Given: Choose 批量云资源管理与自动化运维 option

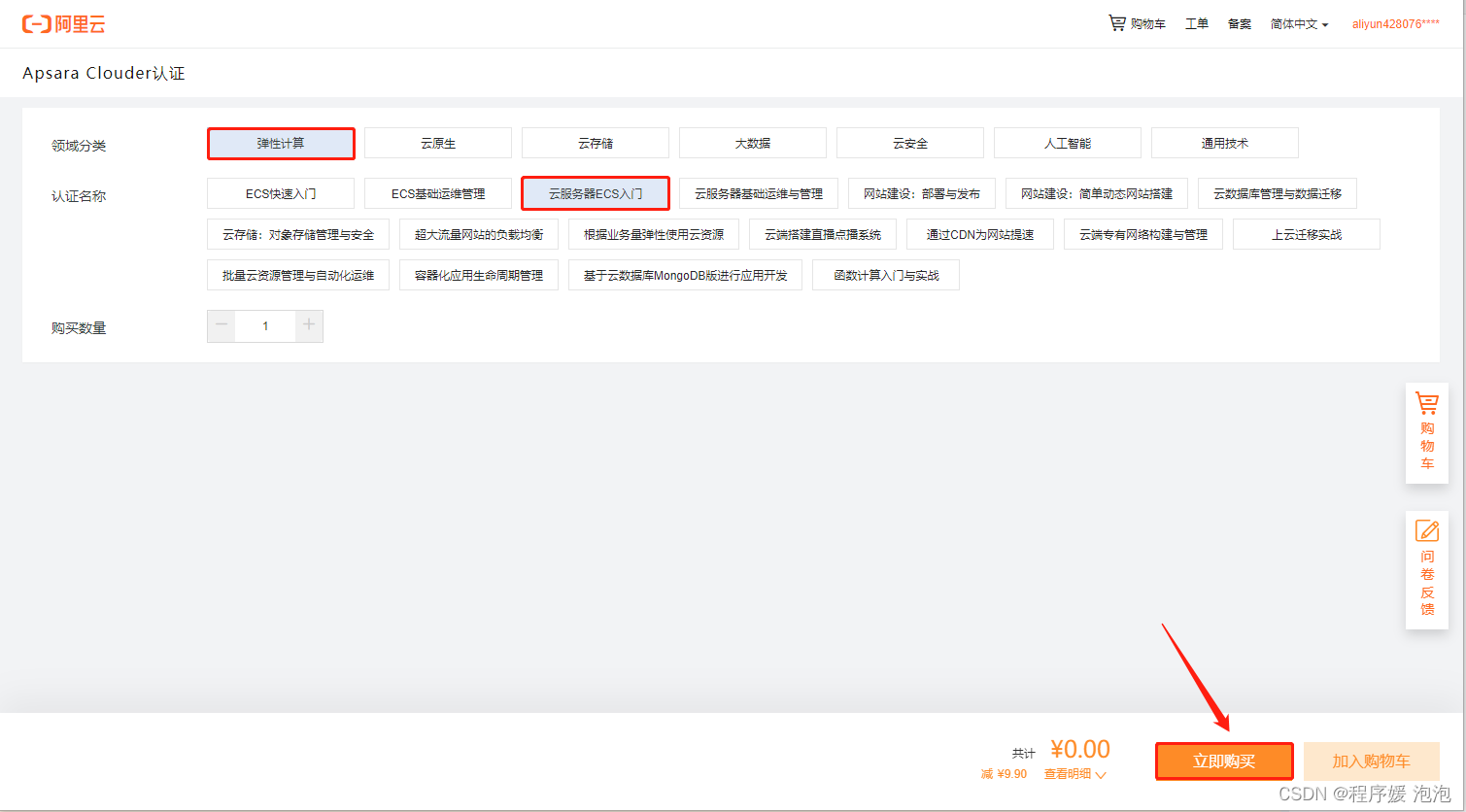Looking at the screenshot, I should [x=298, y=275].
